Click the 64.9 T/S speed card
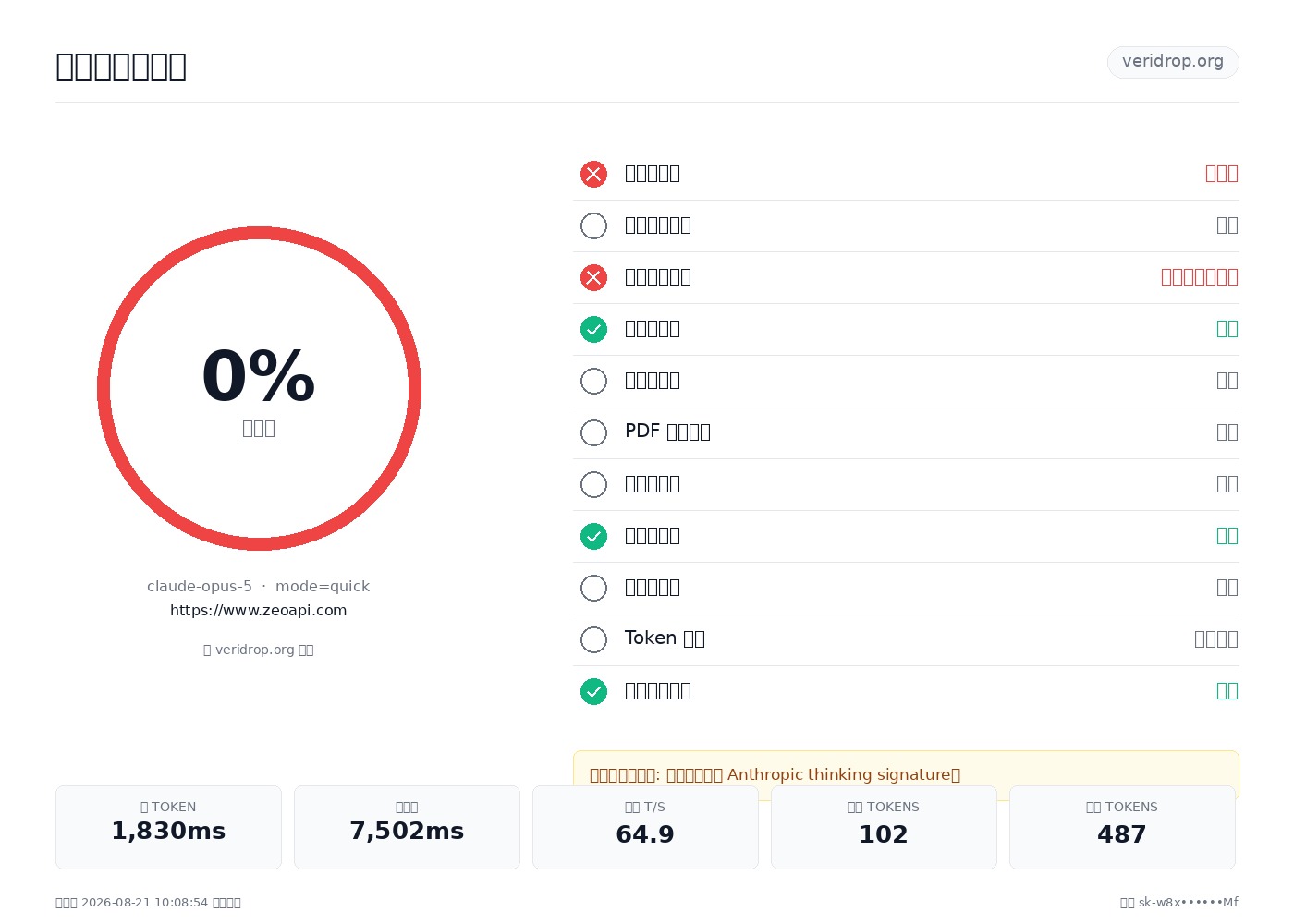This screenshot has height=924, width=1294. point(645,827)
